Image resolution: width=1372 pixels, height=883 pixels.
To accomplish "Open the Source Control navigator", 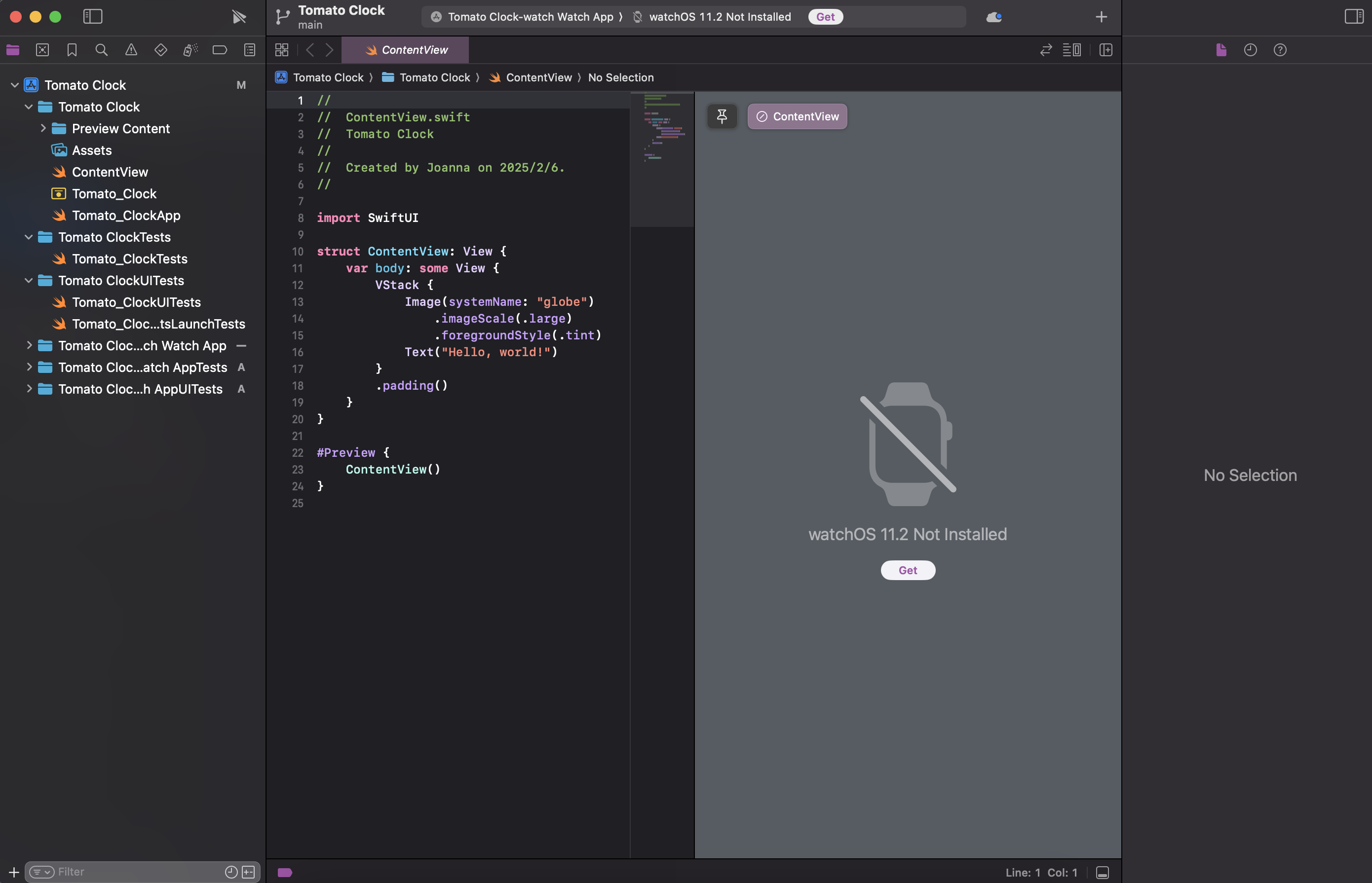I will [42, 50].
